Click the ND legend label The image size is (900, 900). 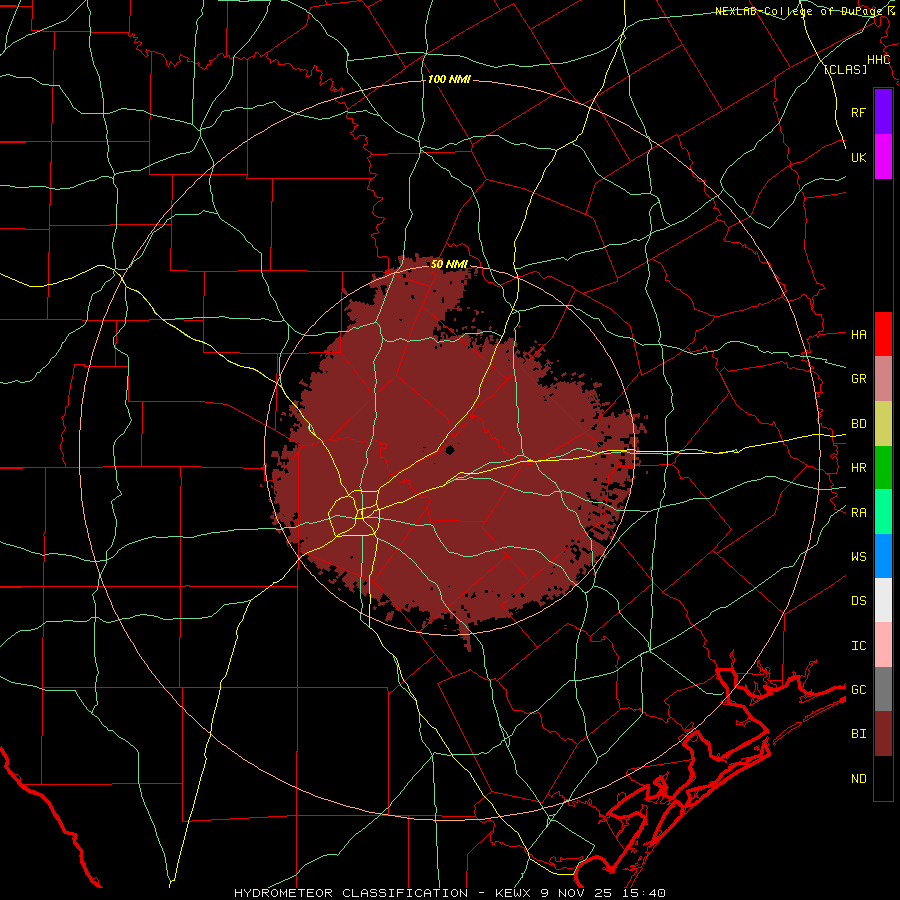pyautogui.click(x=858, y=779)
